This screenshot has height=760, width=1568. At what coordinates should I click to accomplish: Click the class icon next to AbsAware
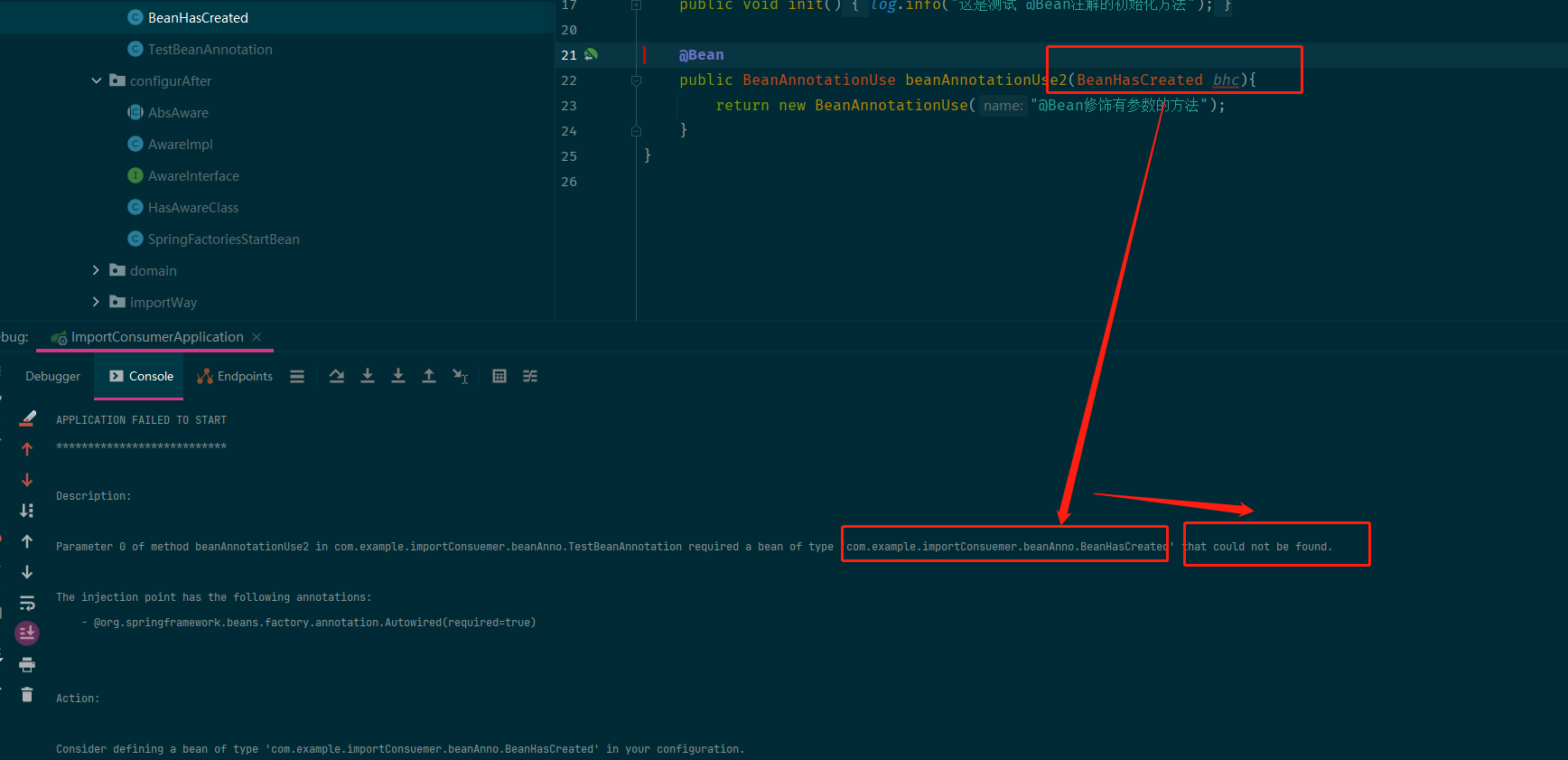click(135, 112)
